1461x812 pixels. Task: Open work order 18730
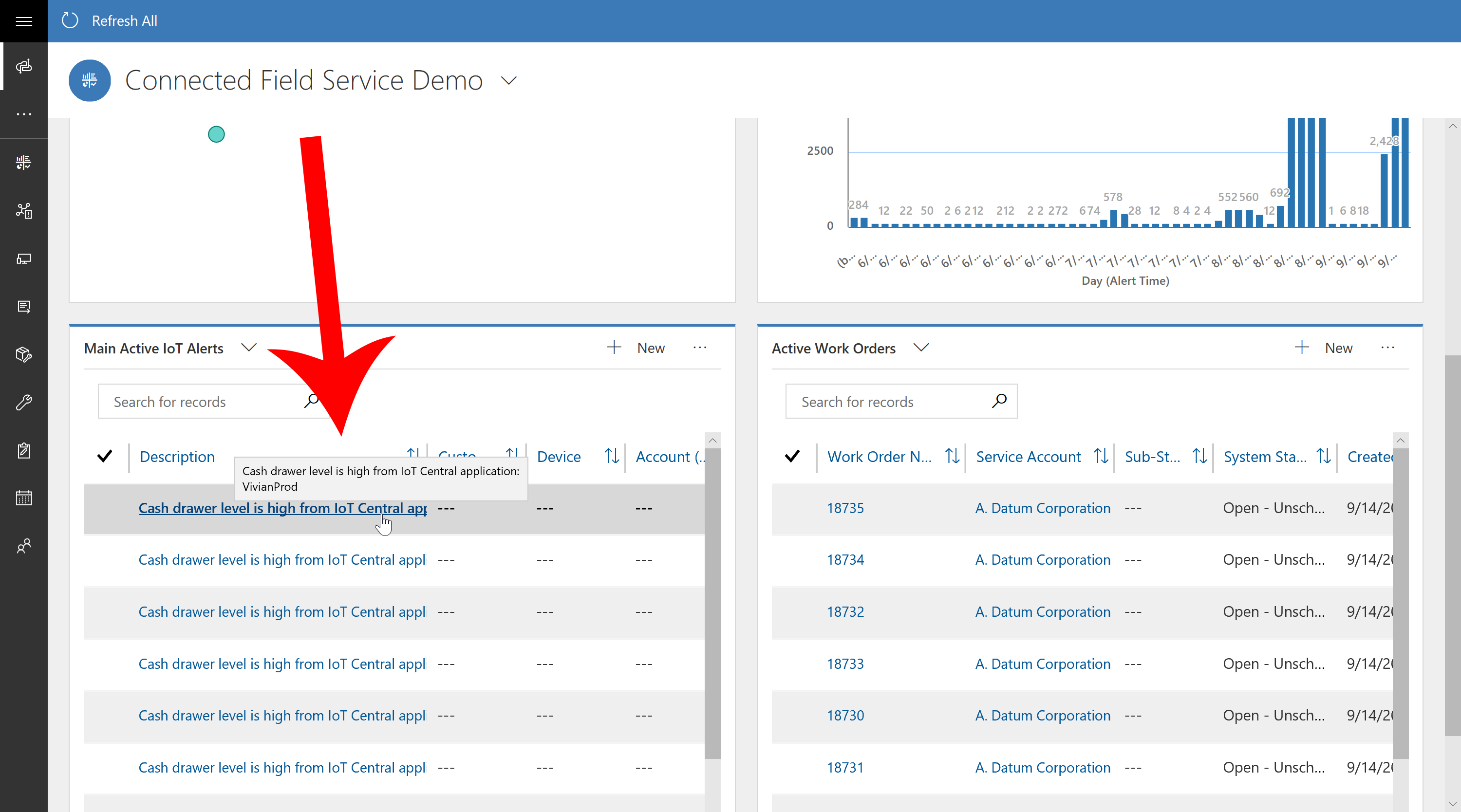point(845,716)
